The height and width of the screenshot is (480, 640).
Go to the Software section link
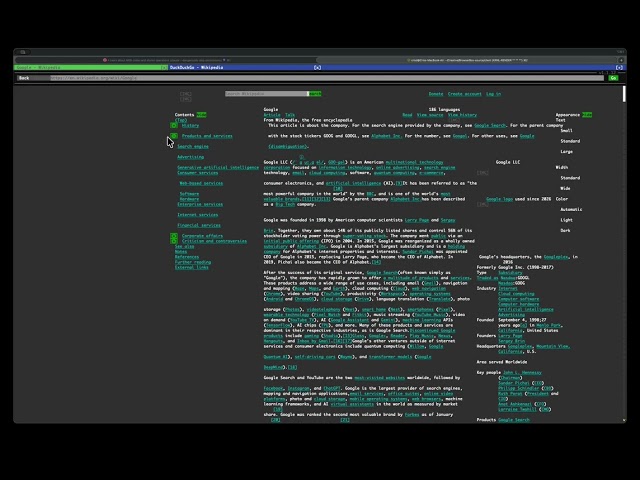(x=189, y=194)
